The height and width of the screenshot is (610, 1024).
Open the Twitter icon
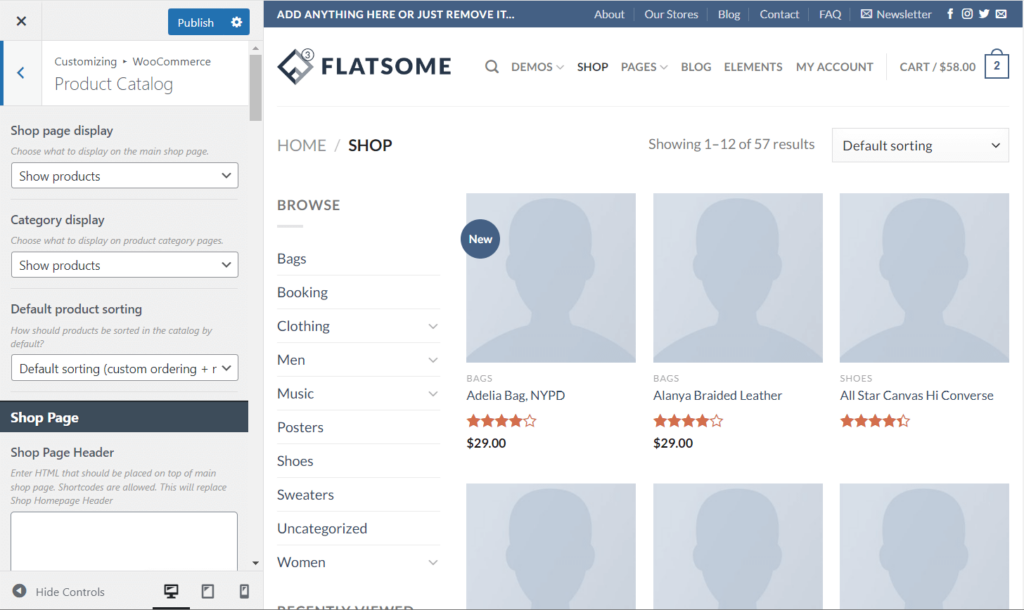[x=984, y=13]
